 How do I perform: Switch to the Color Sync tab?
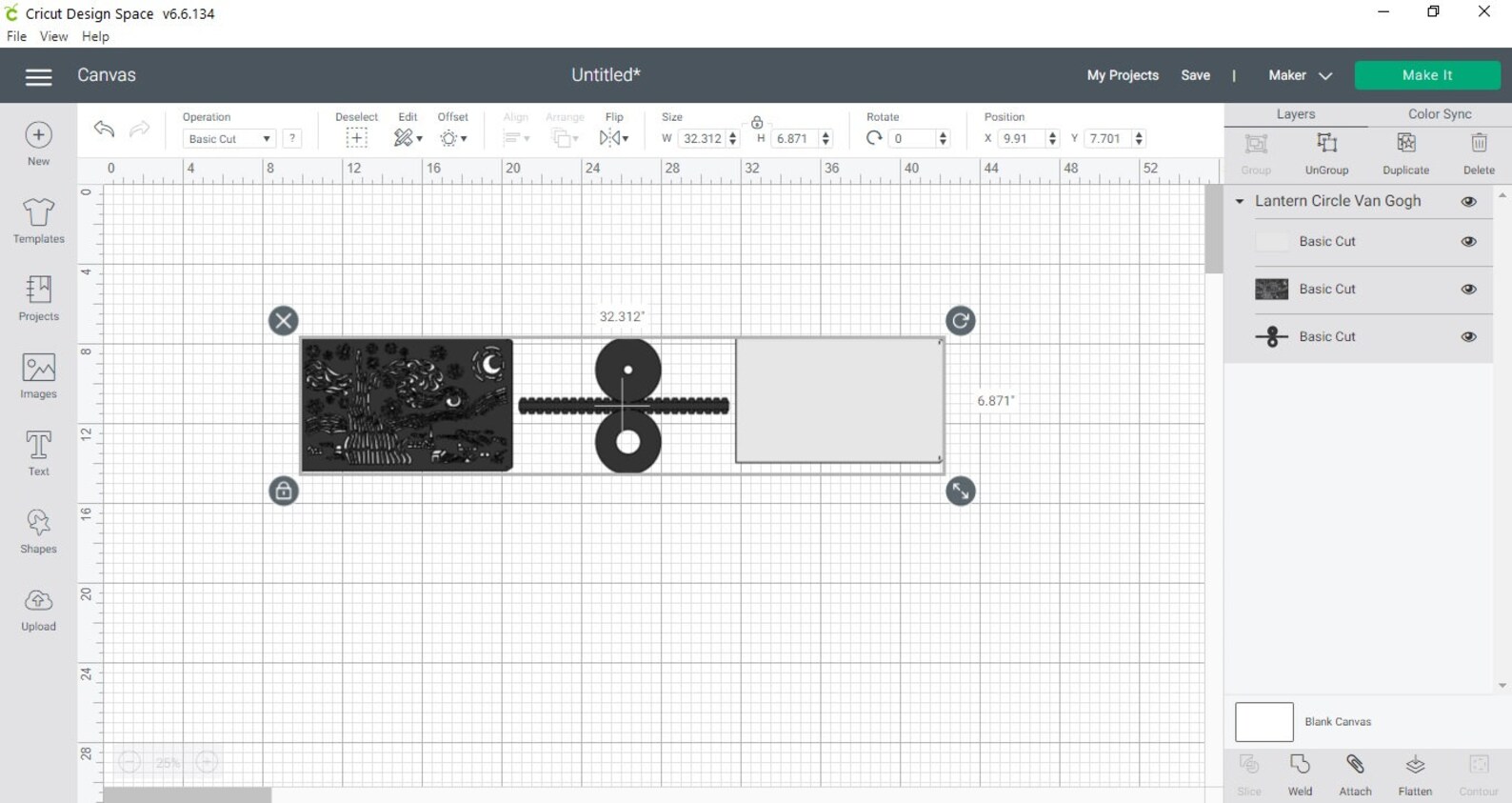1440,114
